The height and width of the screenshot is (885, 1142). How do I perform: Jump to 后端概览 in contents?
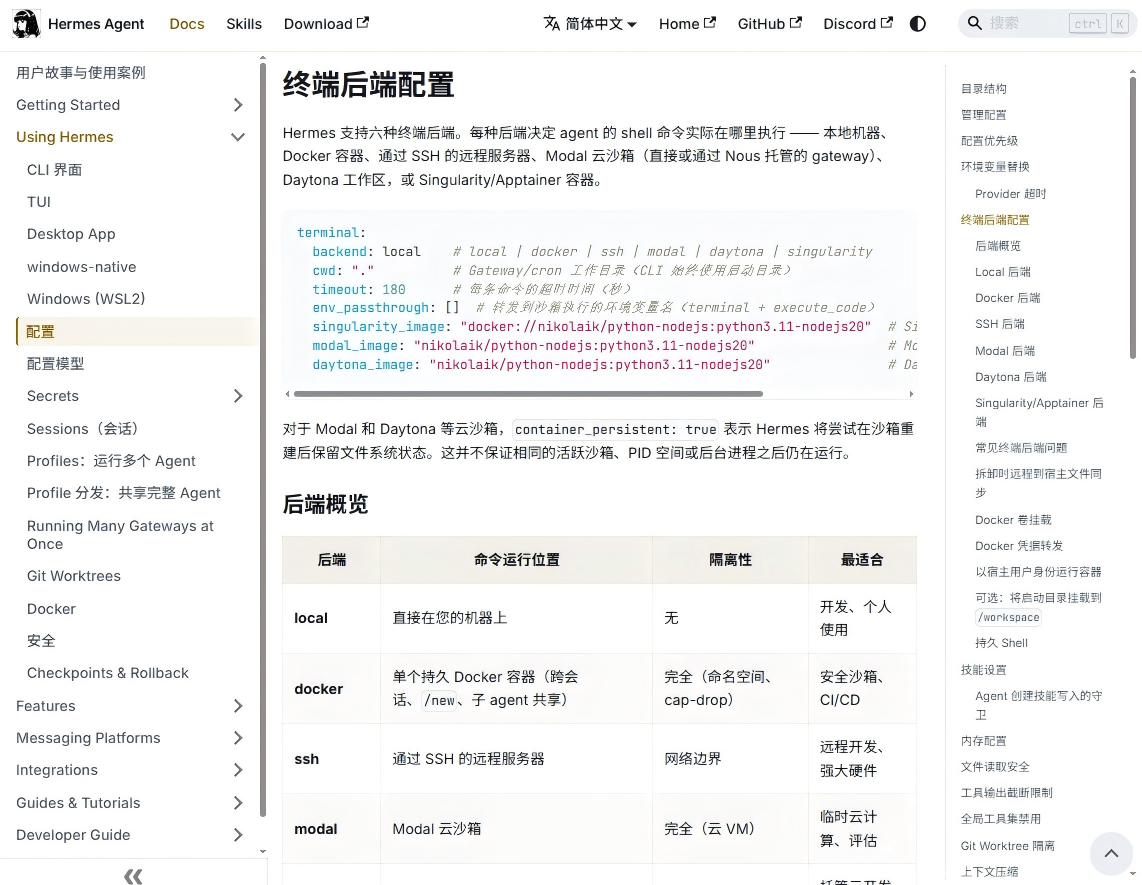point(998,245)
